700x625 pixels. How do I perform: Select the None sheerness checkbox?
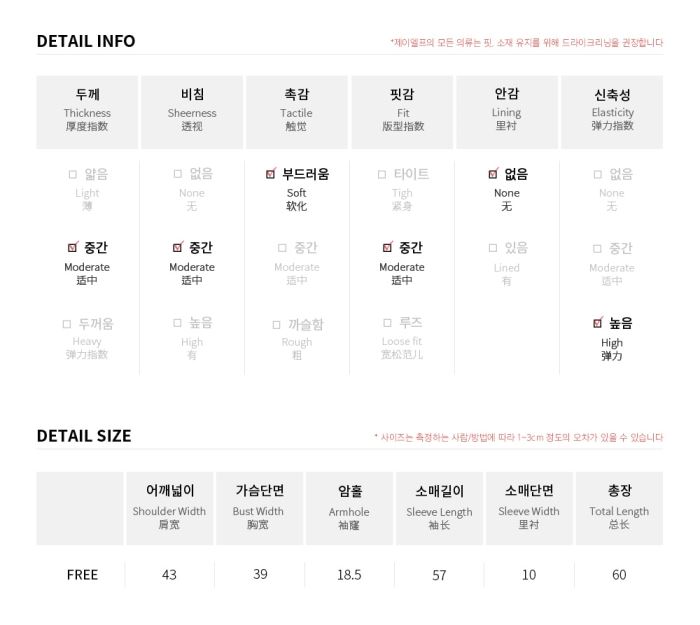coord(178,174)
